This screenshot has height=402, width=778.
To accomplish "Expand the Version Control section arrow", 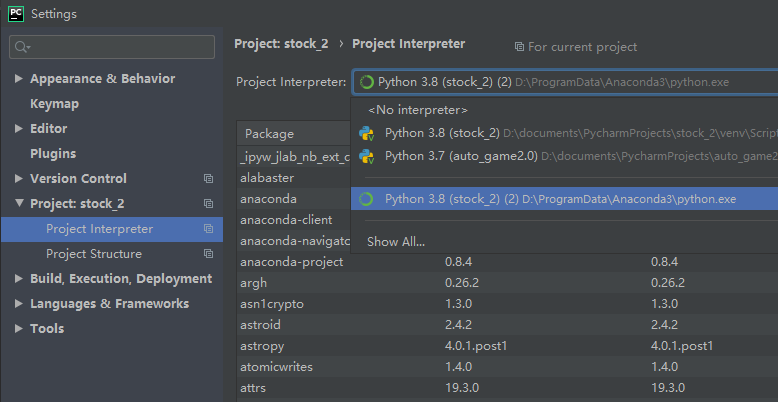I will 19,178.
